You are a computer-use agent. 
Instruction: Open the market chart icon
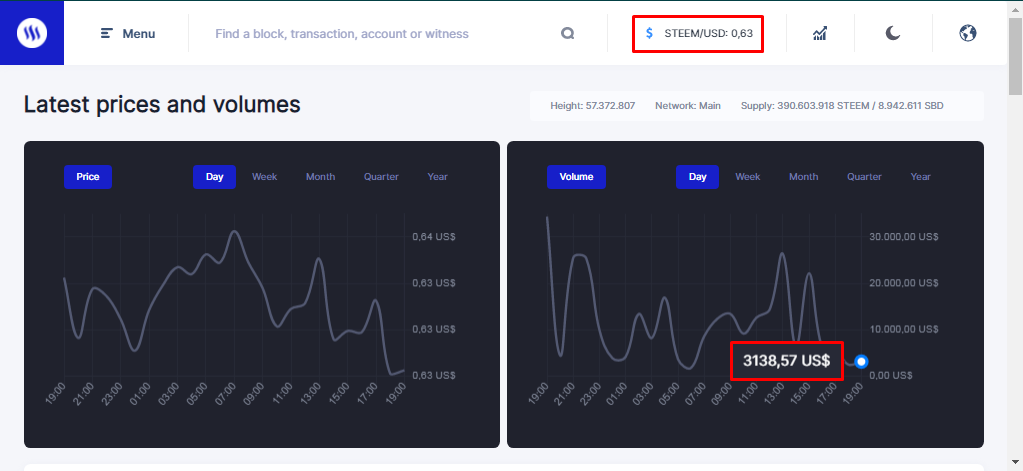820,34
